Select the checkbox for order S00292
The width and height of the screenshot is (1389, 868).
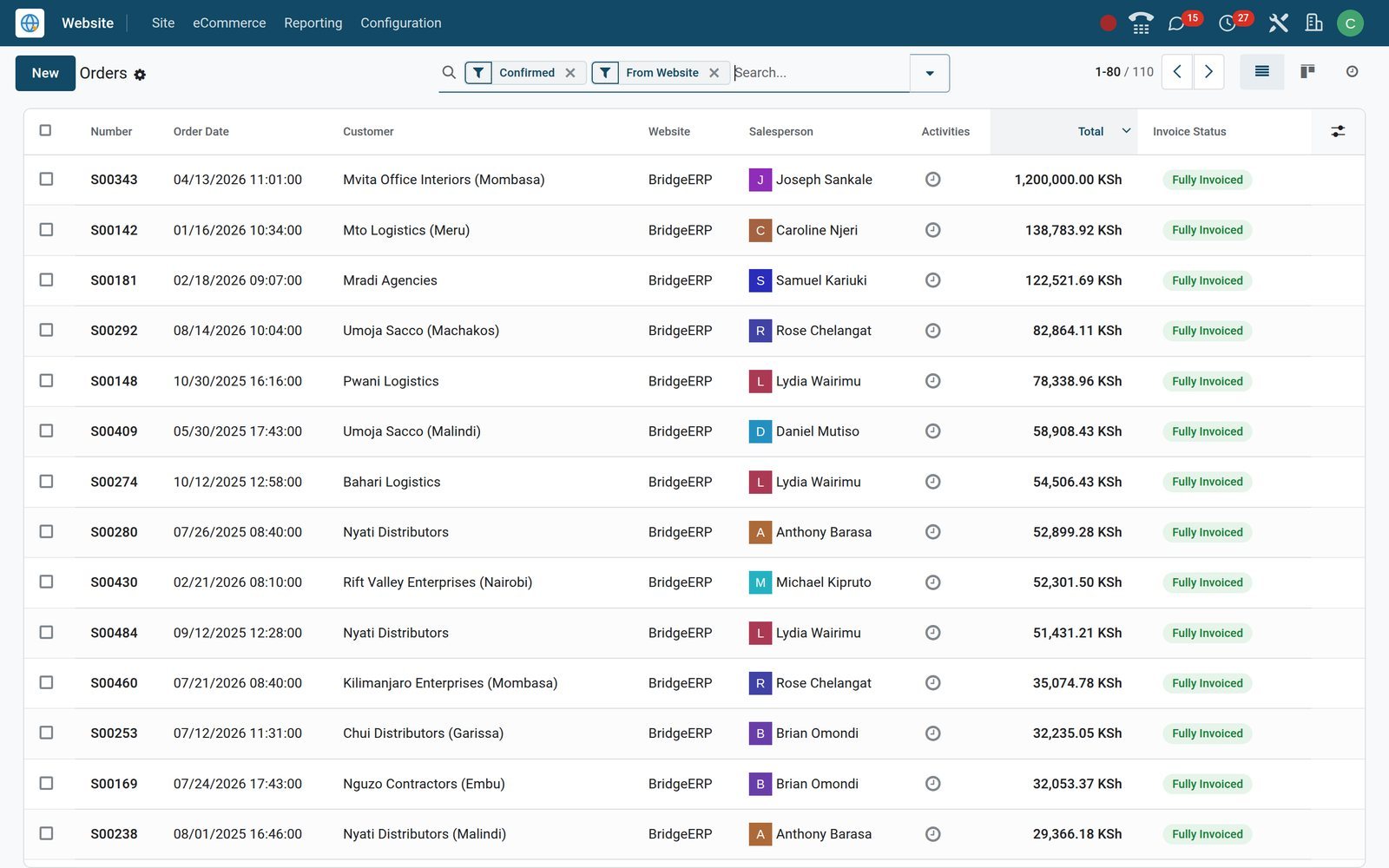46,330
